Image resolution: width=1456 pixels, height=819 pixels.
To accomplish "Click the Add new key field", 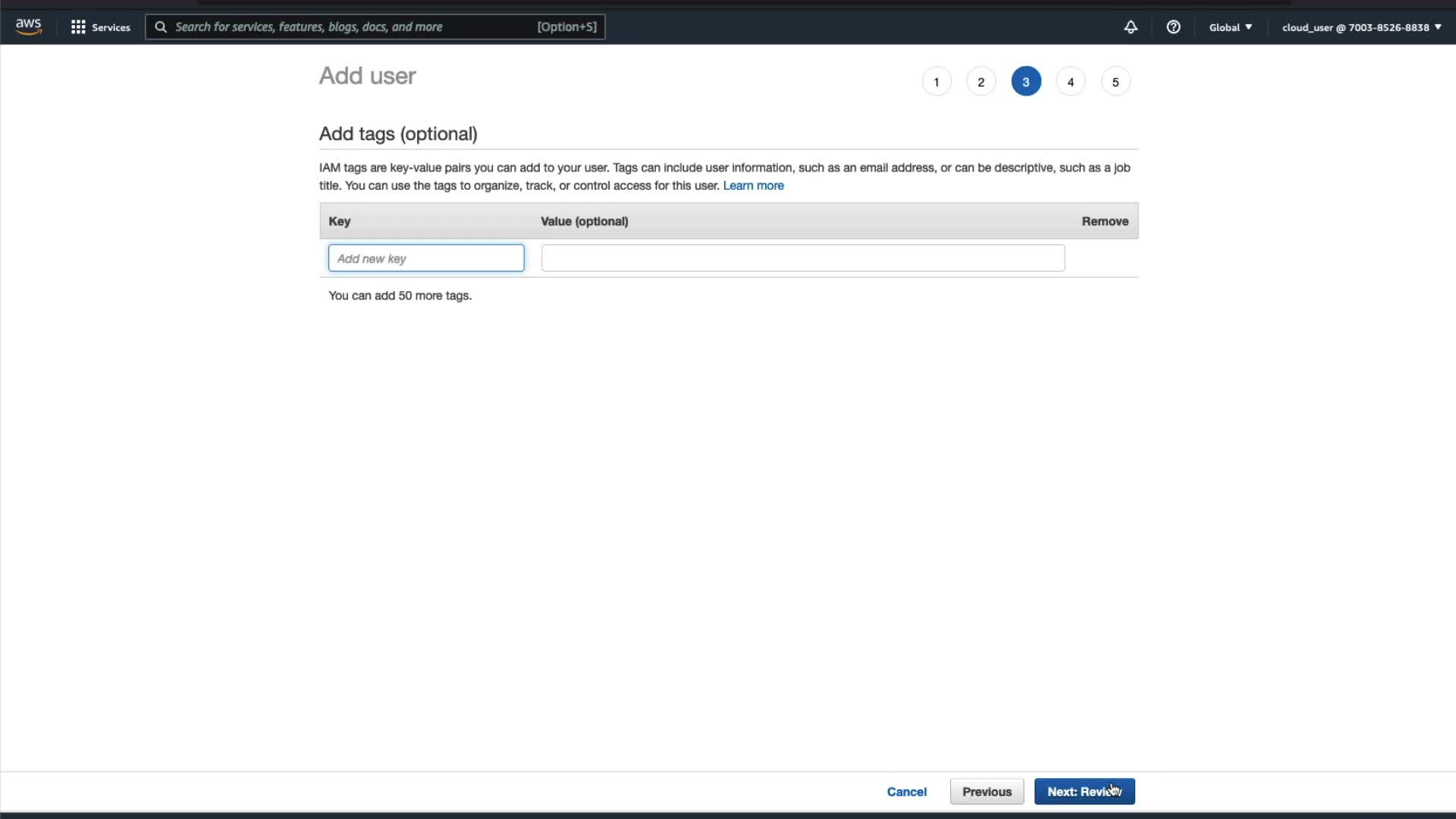I will click(426, 259).
